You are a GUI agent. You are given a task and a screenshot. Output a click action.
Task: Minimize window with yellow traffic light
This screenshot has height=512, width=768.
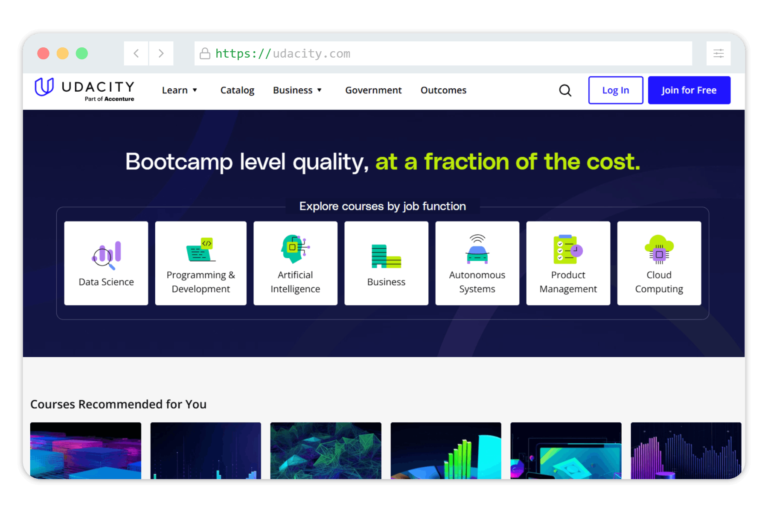pyautogui.click(x=63, y=53)
